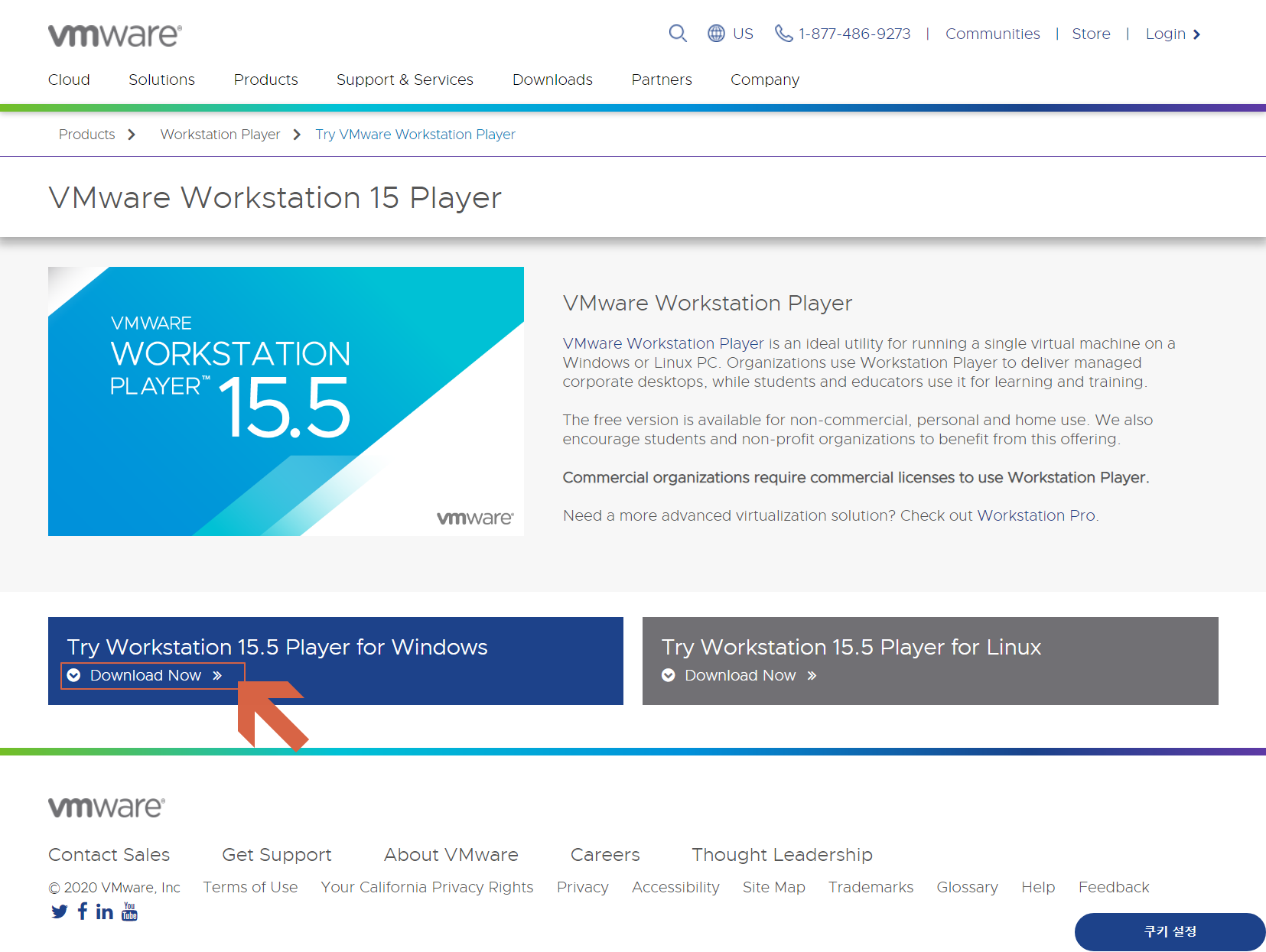Open About VMware link
Viewport: 1266px width, 952px height.
[x=451, y=855]
